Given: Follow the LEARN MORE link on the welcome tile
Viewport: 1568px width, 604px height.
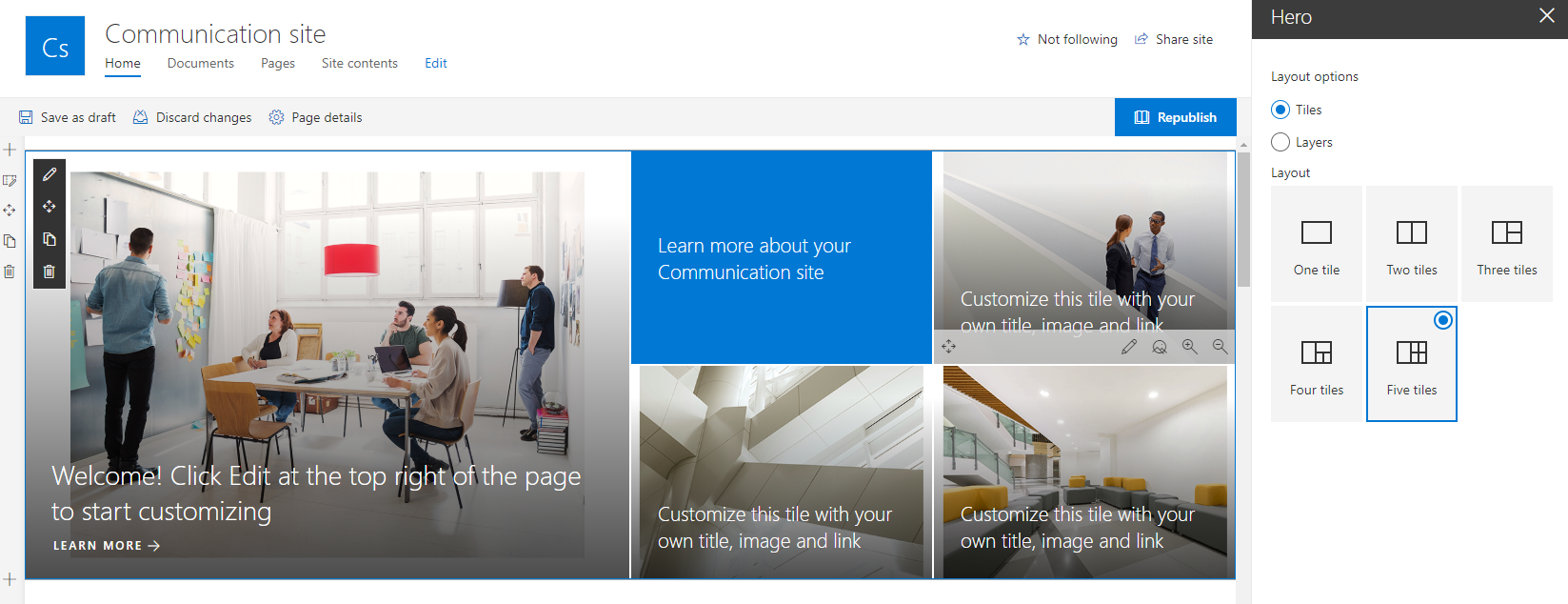Looking at the screenshot, I should point(107,546).
